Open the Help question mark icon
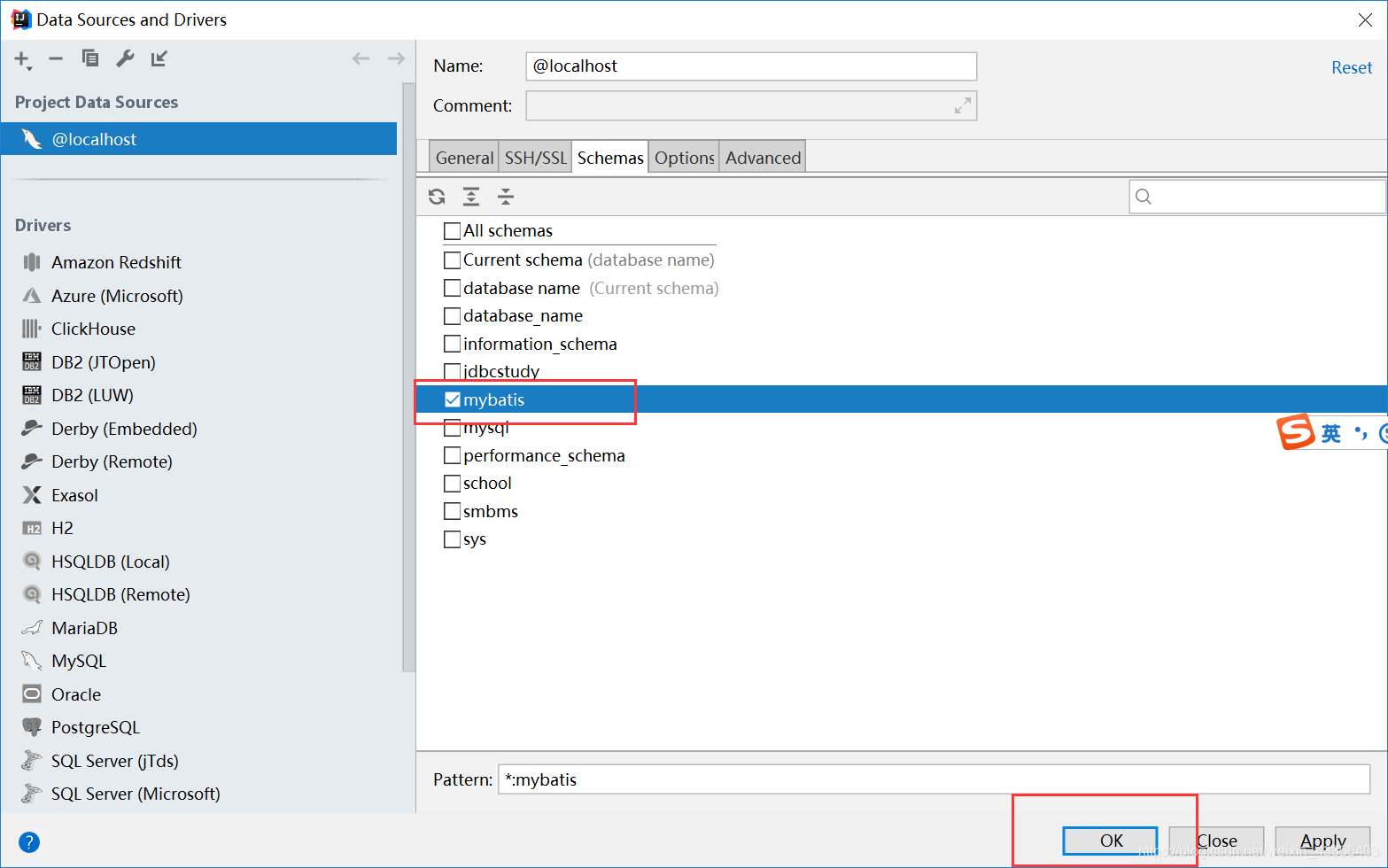The image size is (1388, 868). [x=29, y=841]
